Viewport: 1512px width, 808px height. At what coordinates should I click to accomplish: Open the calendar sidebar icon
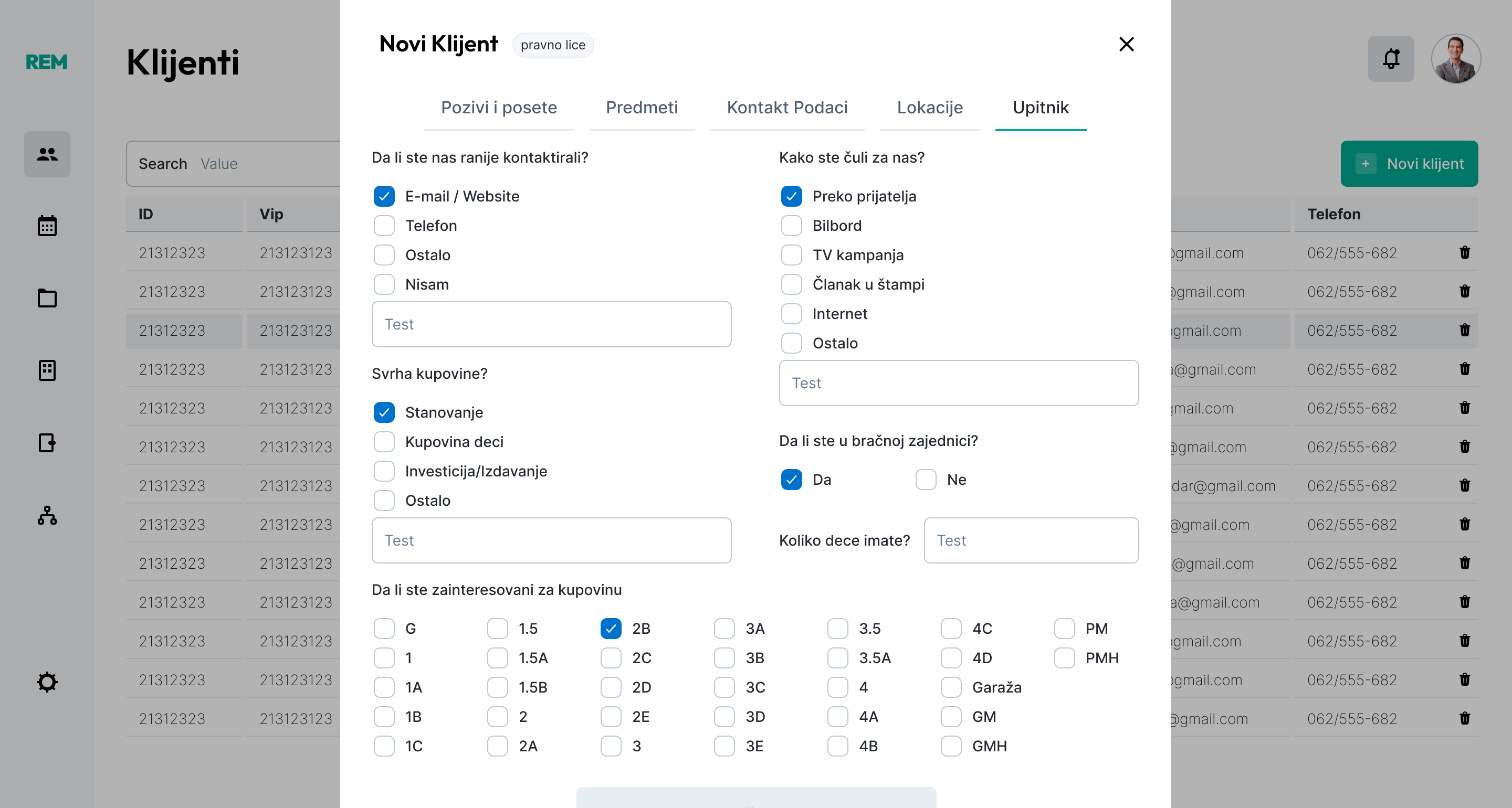(x=47, y=226)
